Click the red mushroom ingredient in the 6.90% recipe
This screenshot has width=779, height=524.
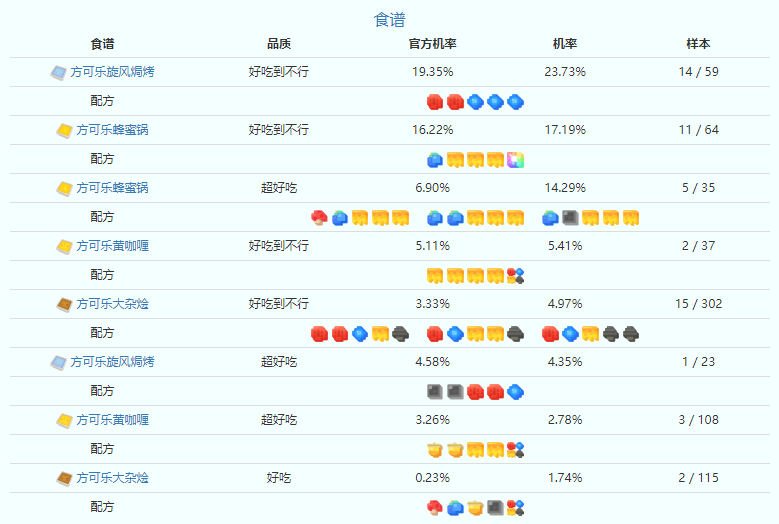click(x=319, y=218)
